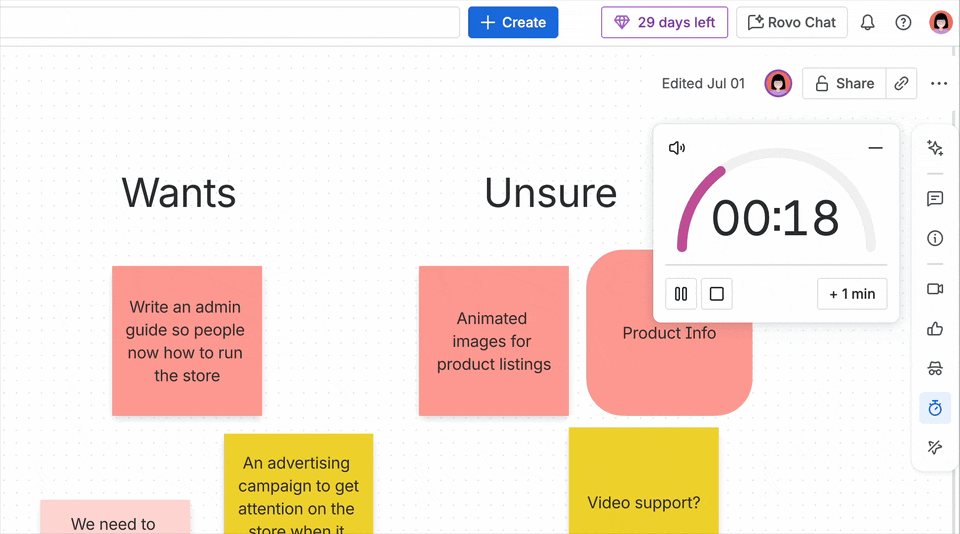Image resolution: width=960 pixels, height=534 pixels.
Task: Open Rovo Chat
Action: point(792,22)
